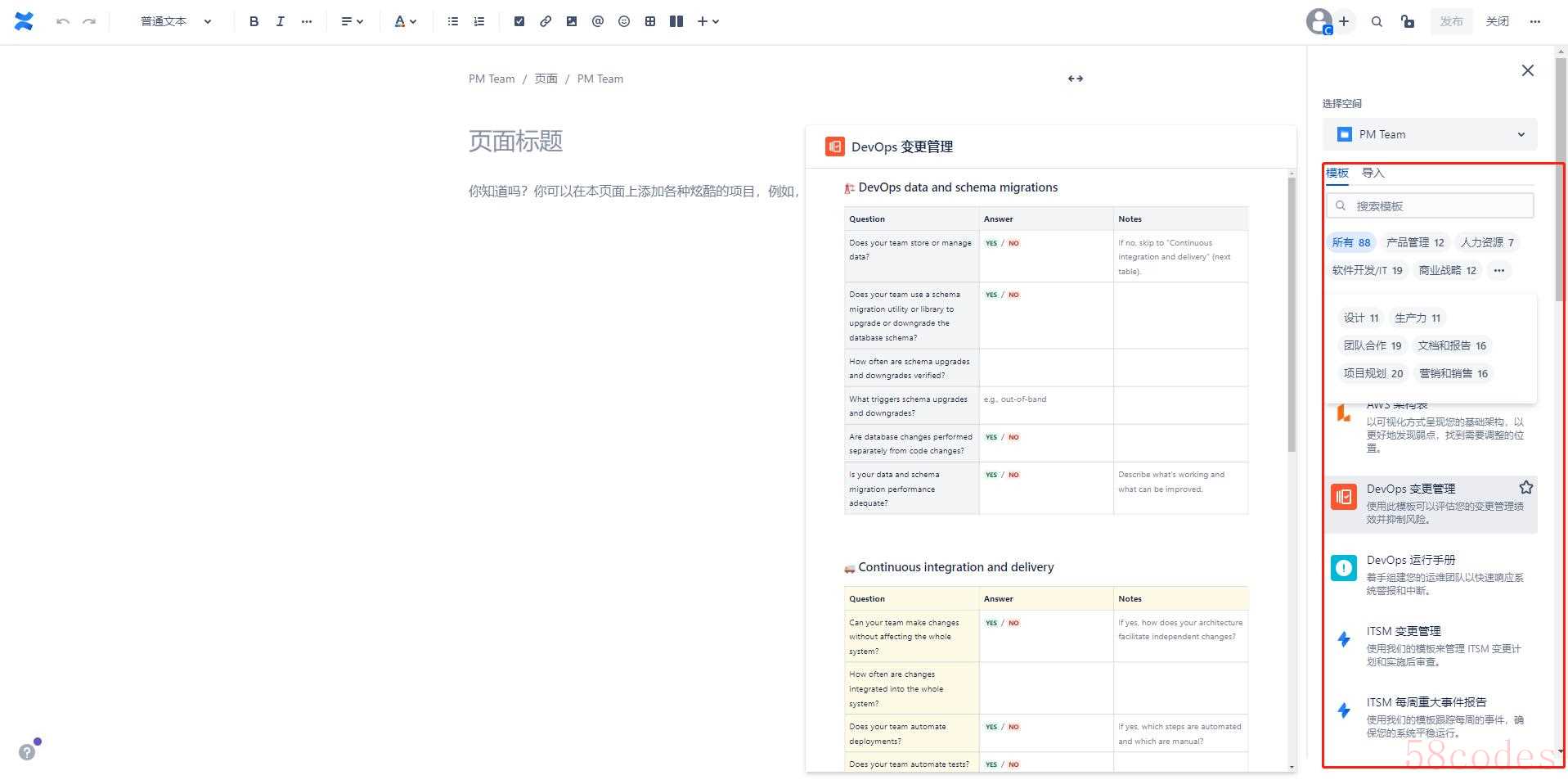The width and height of the screenshot is (1568, 780).
Task: Insert page layouts columns
Action: click(x=676, y=21)
